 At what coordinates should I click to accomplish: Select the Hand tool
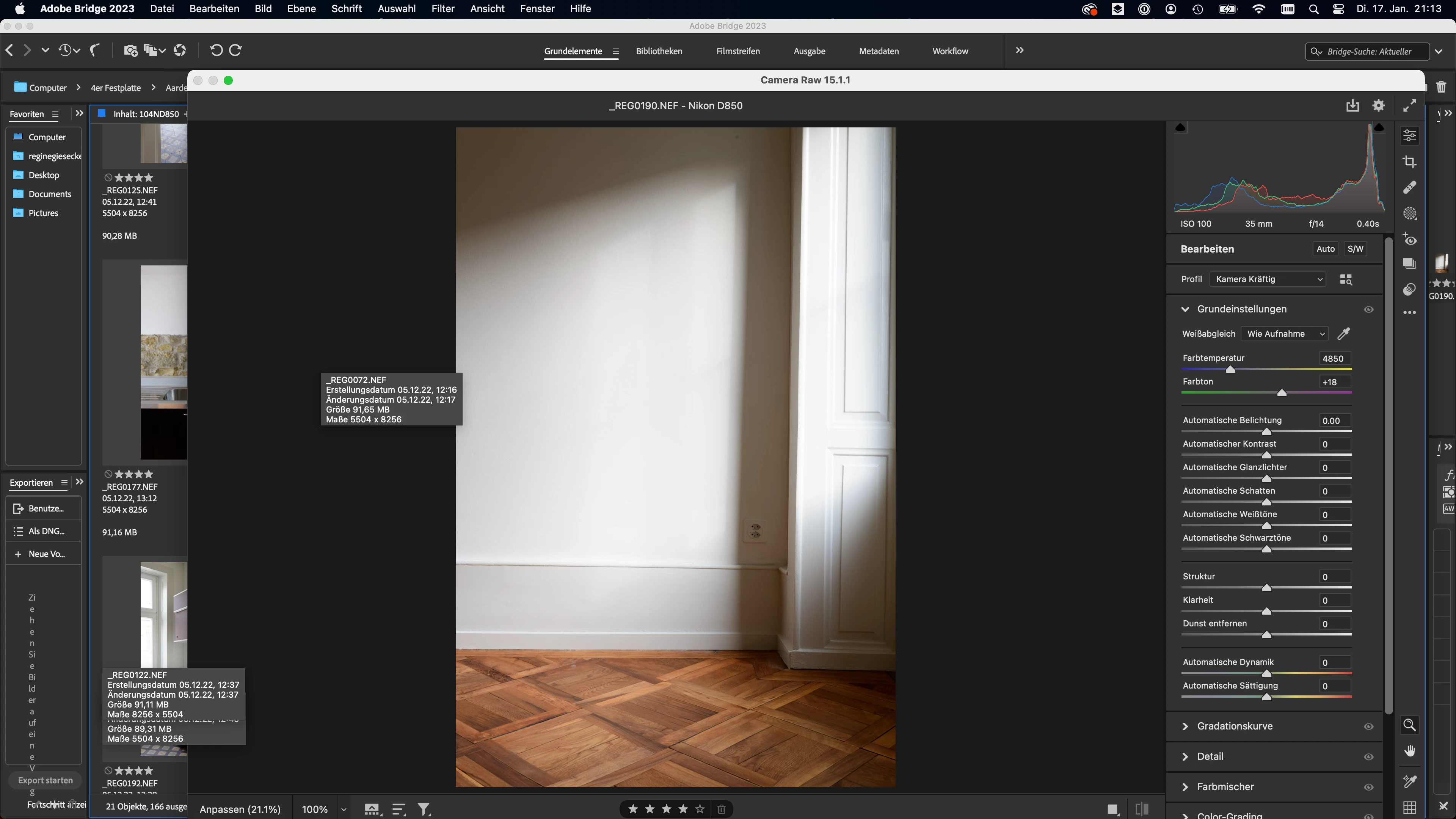1410,751
